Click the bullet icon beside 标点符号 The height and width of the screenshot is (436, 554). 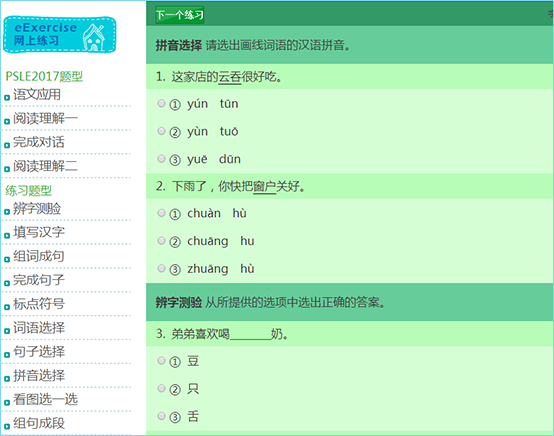7,307
